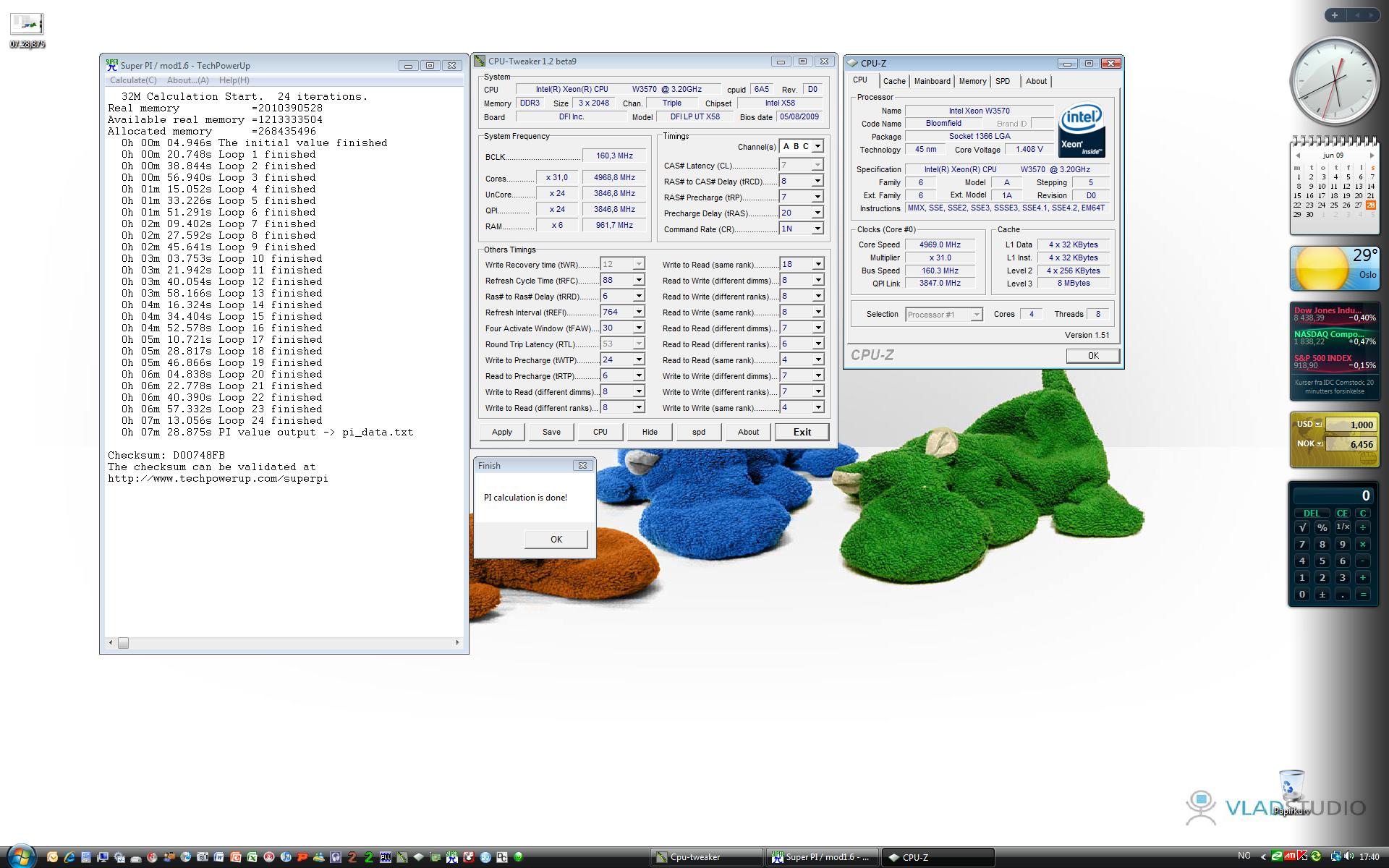Click the NASDAQ Compo... stock entry

1335,338
